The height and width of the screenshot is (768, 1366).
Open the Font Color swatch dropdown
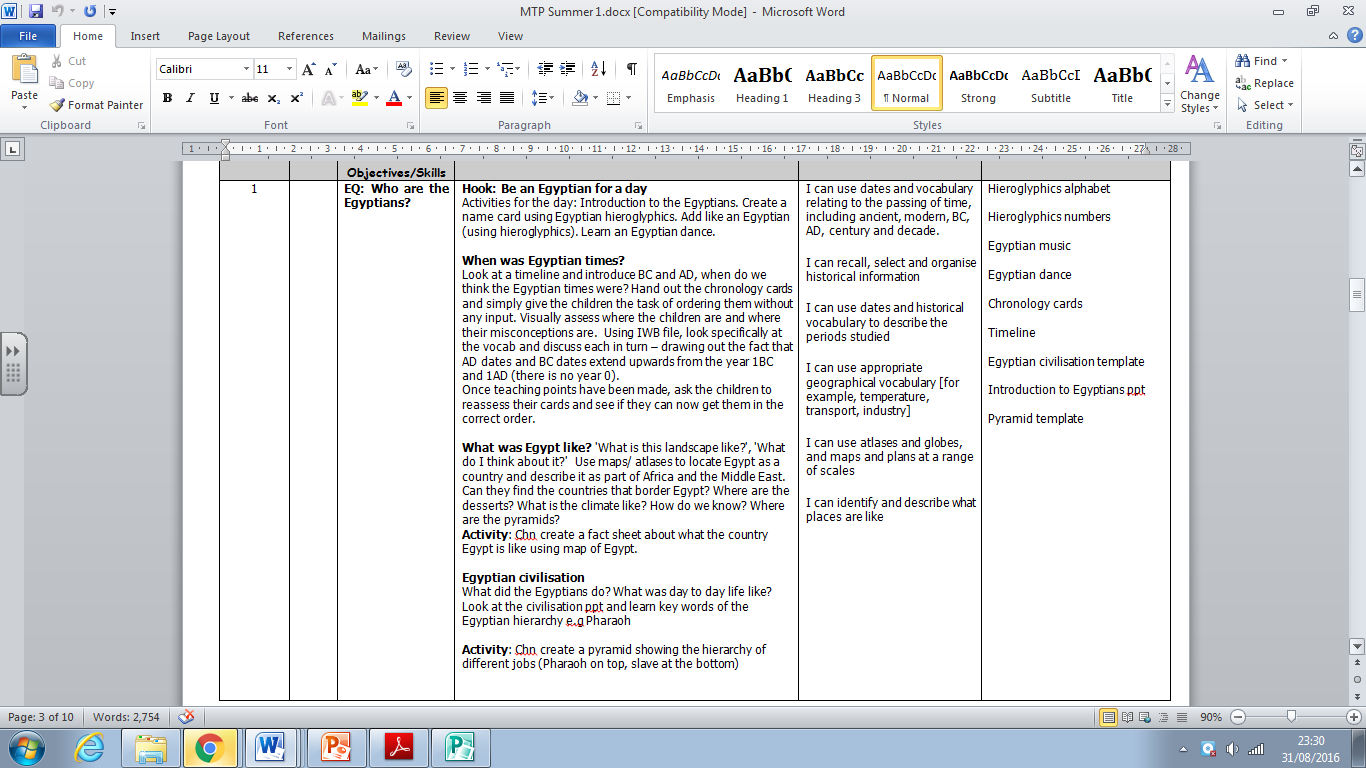click(411, 99)
